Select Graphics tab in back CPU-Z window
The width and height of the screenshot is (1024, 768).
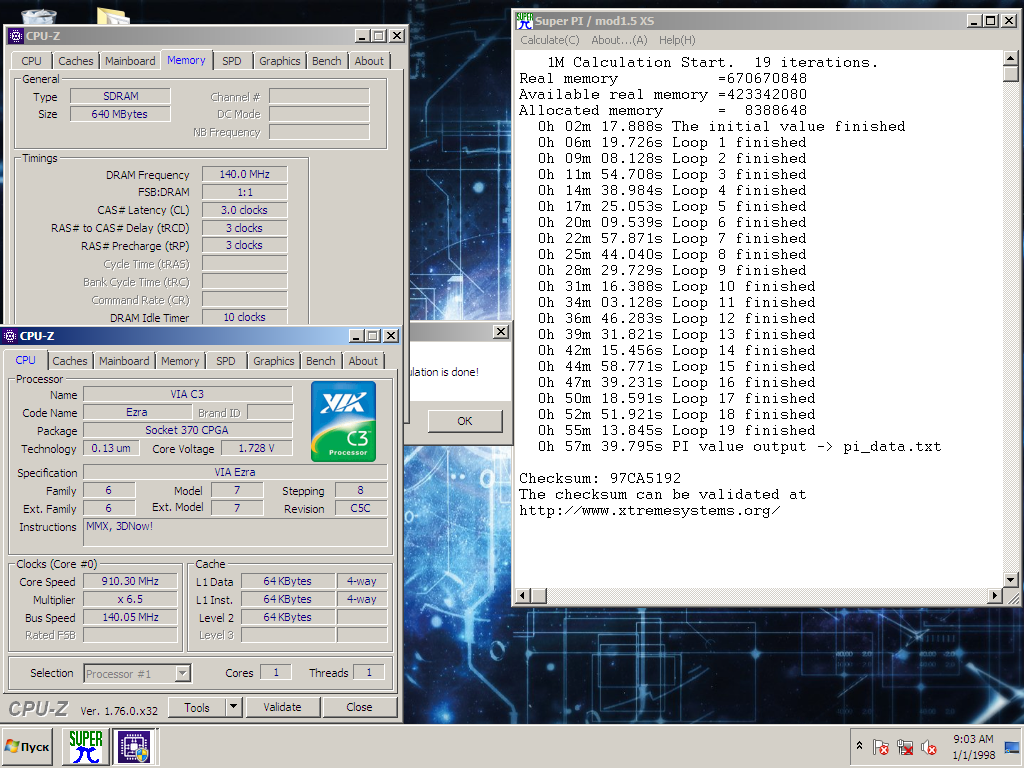[280, 61]
